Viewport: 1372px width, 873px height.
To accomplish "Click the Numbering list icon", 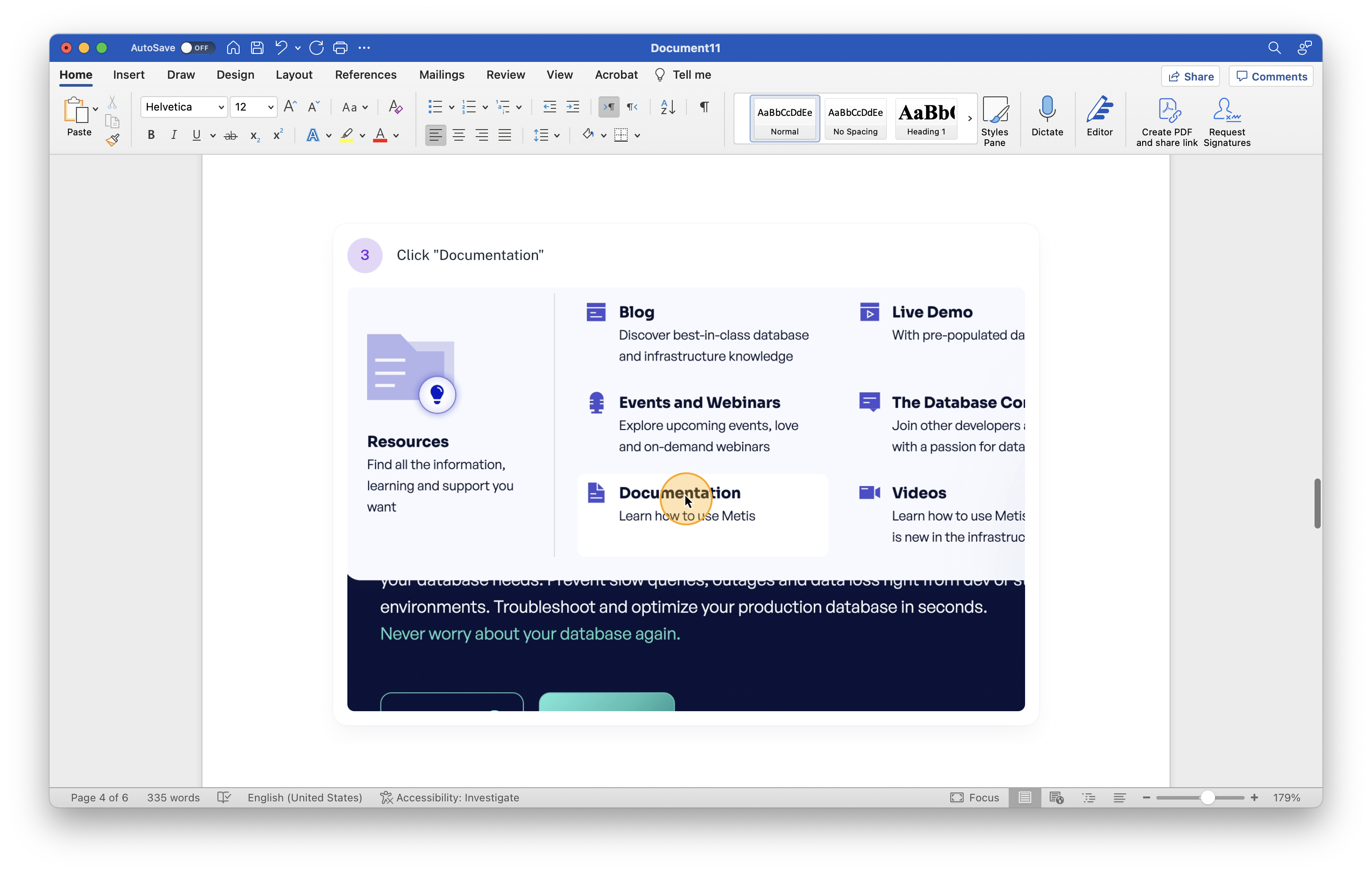I will tap(469, 107).
